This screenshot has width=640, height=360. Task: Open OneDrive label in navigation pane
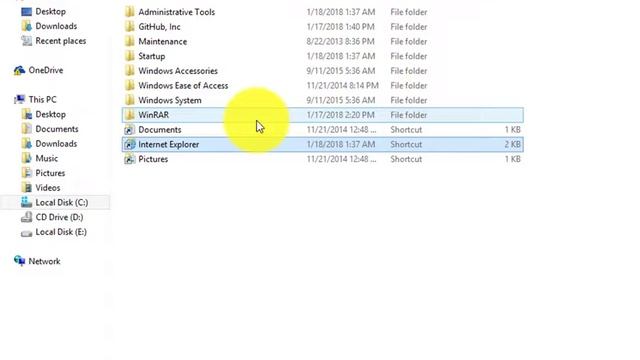(46, 70)
